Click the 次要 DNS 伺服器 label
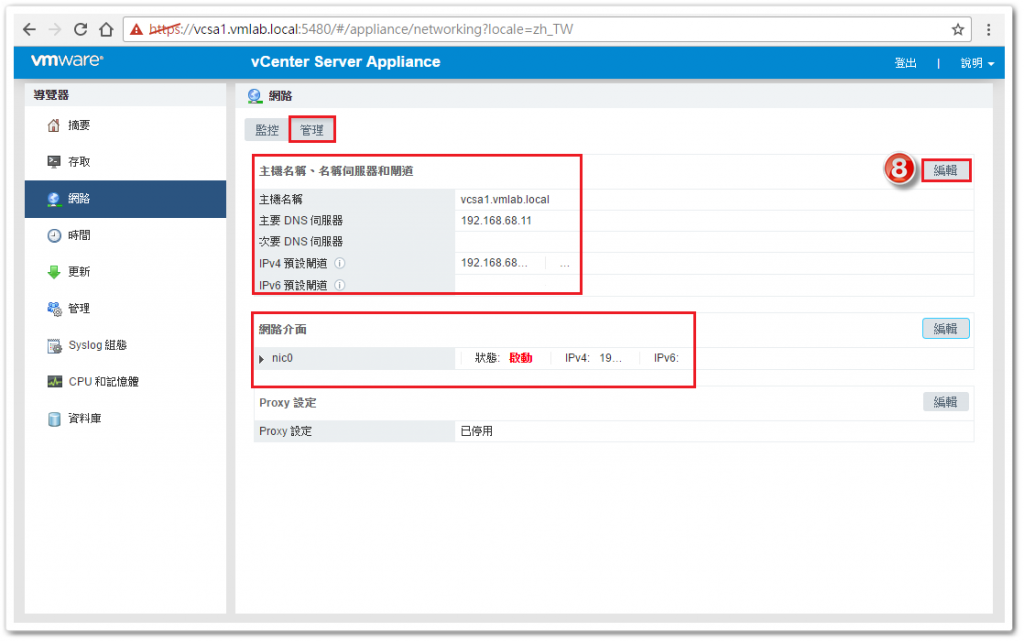 point(301,242)
